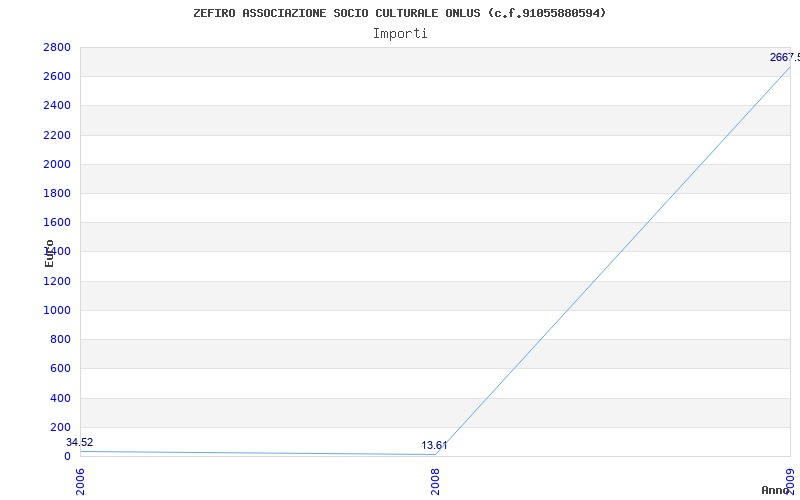
Task: Select the 13.61 data label
Action: click(434, 445)
